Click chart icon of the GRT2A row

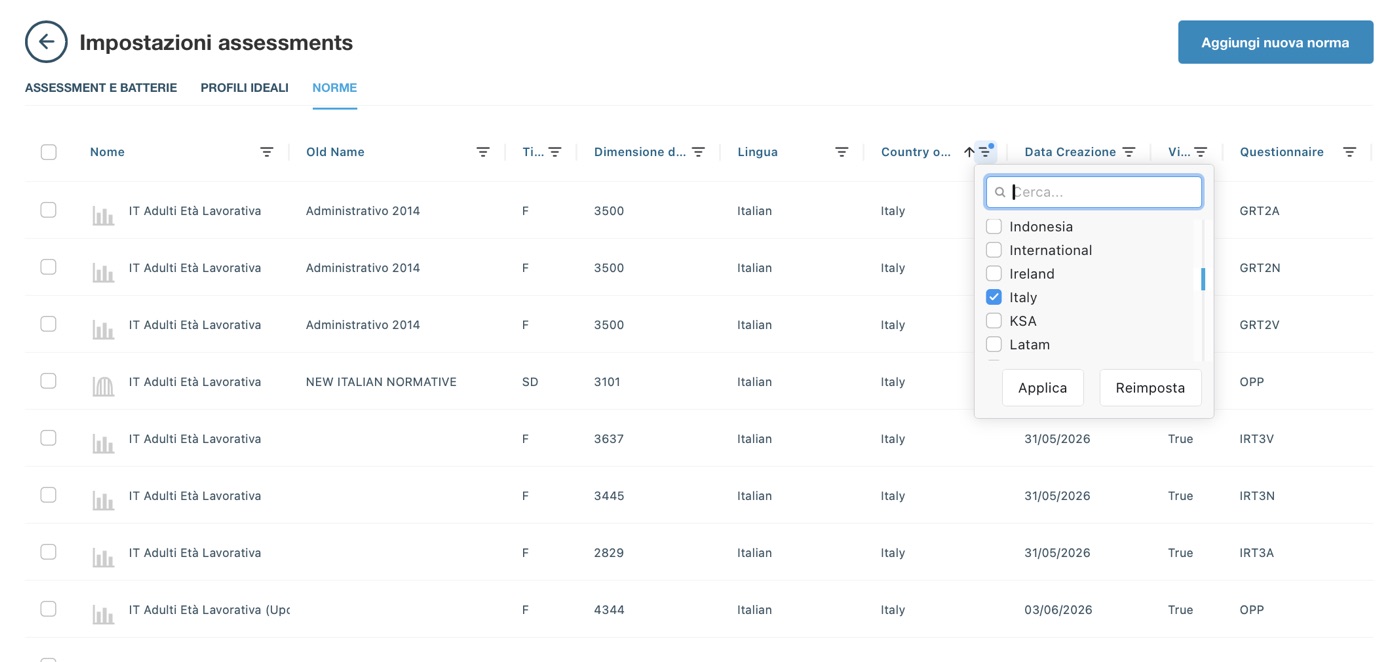point(103,215)
